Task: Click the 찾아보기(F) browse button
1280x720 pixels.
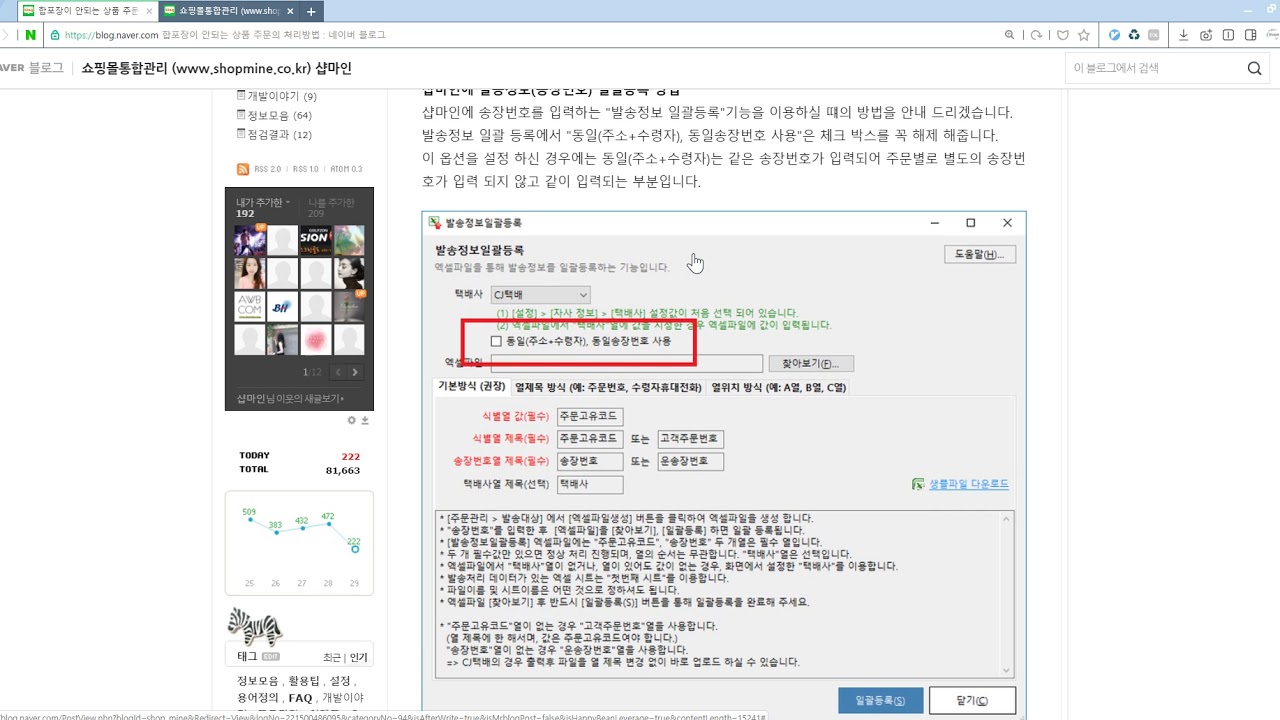Action: click(x=811, y=363)
